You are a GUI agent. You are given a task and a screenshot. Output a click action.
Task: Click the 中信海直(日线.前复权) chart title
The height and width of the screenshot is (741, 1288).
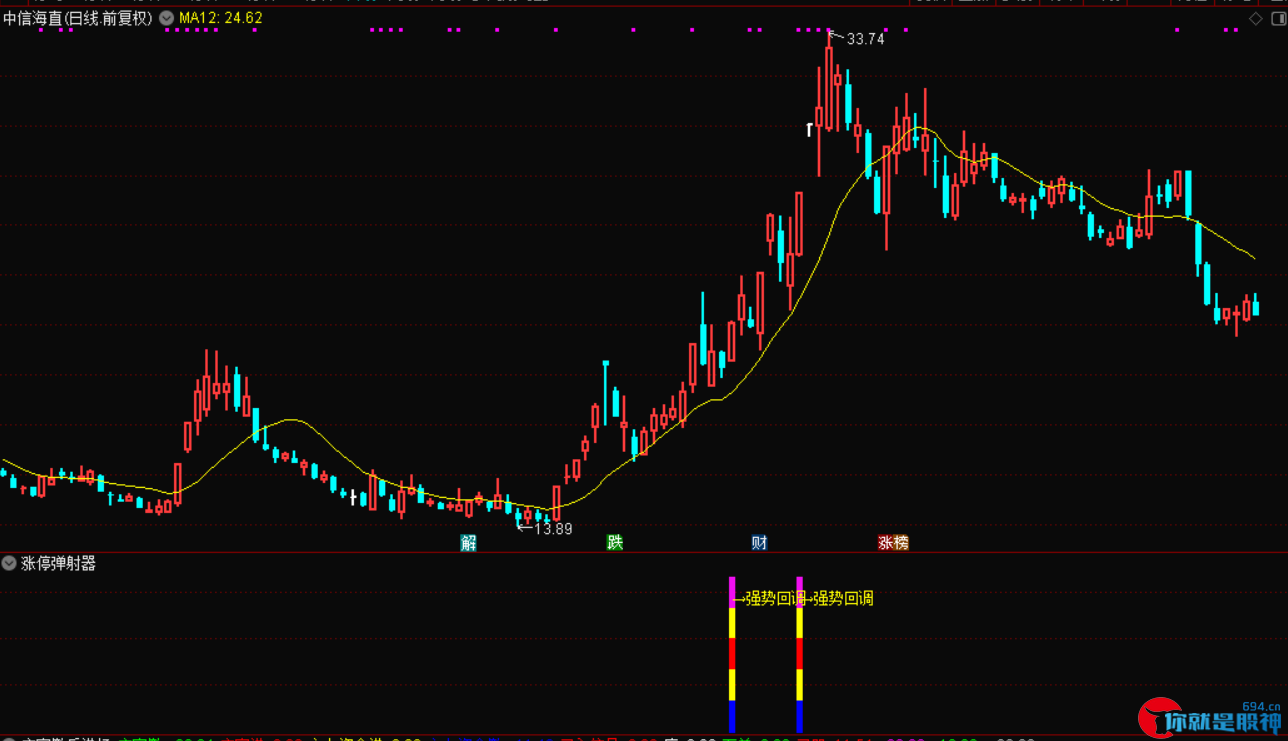(x=78, y=18)
